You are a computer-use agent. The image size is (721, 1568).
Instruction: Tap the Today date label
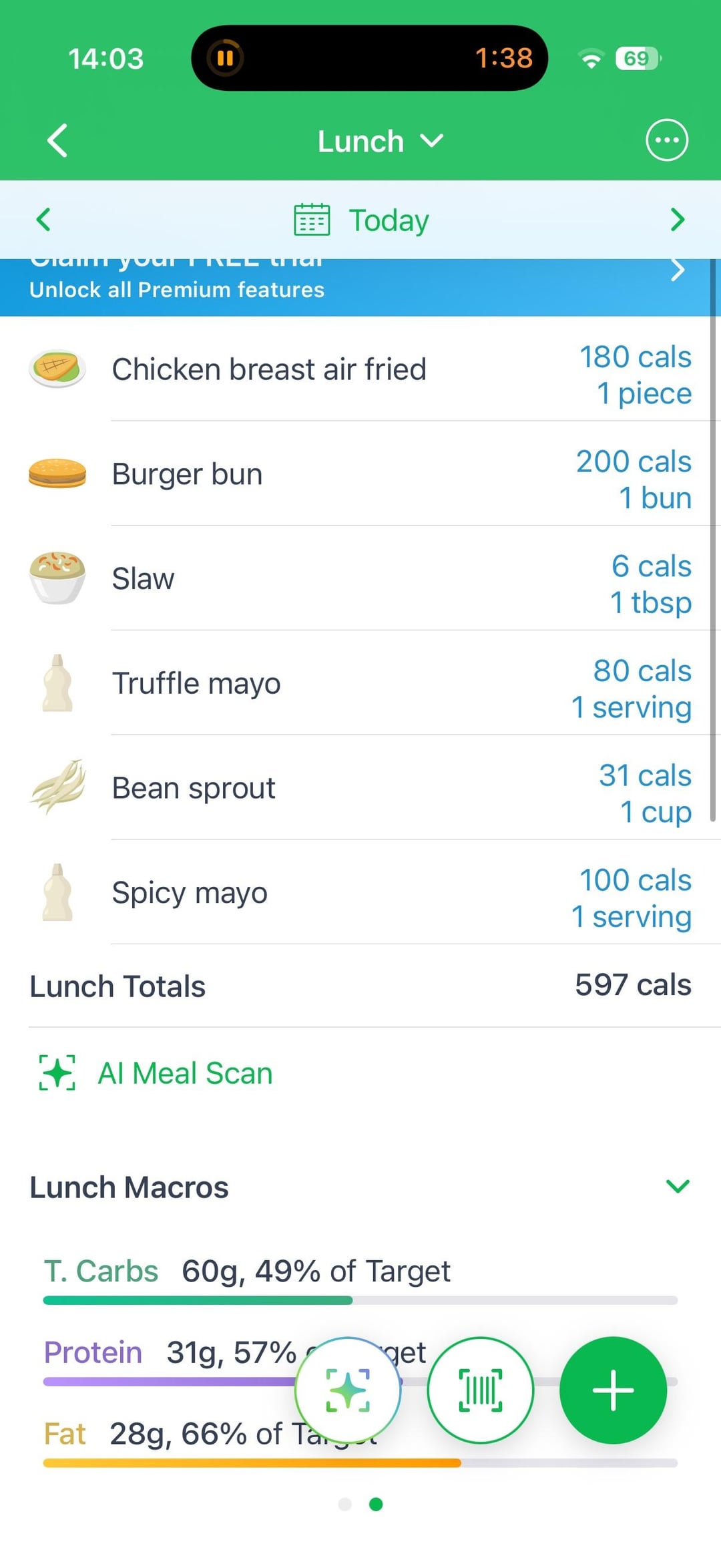[389, 220]
